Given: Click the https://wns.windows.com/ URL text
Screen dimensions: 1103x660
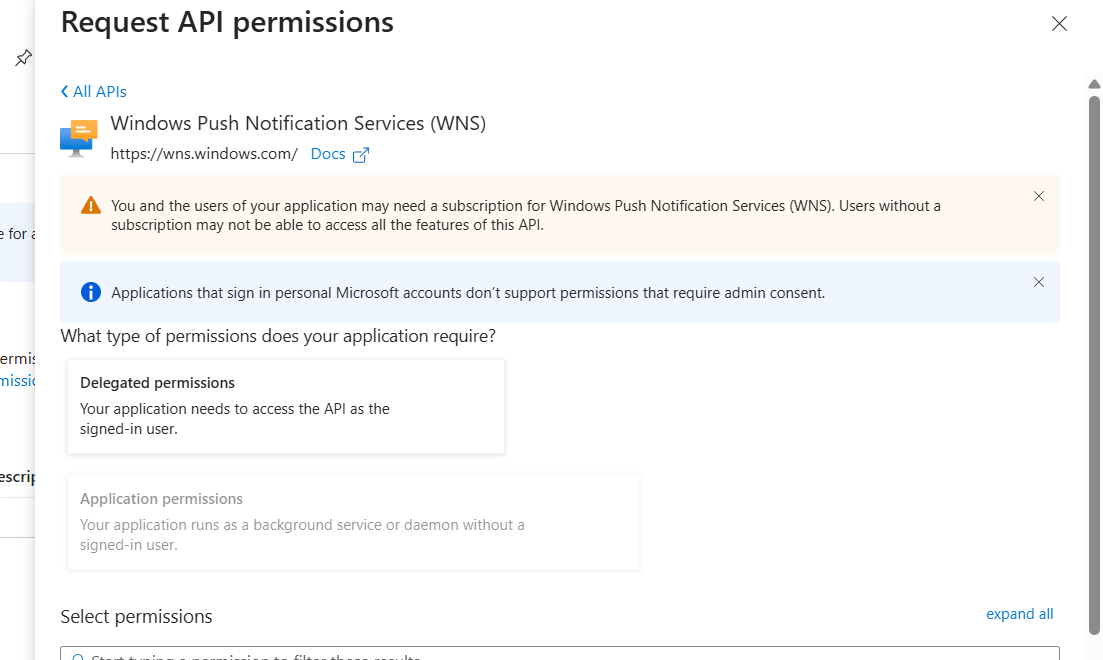Looking at the screenshot, I should pyautogui.click(x=204, y=154).
